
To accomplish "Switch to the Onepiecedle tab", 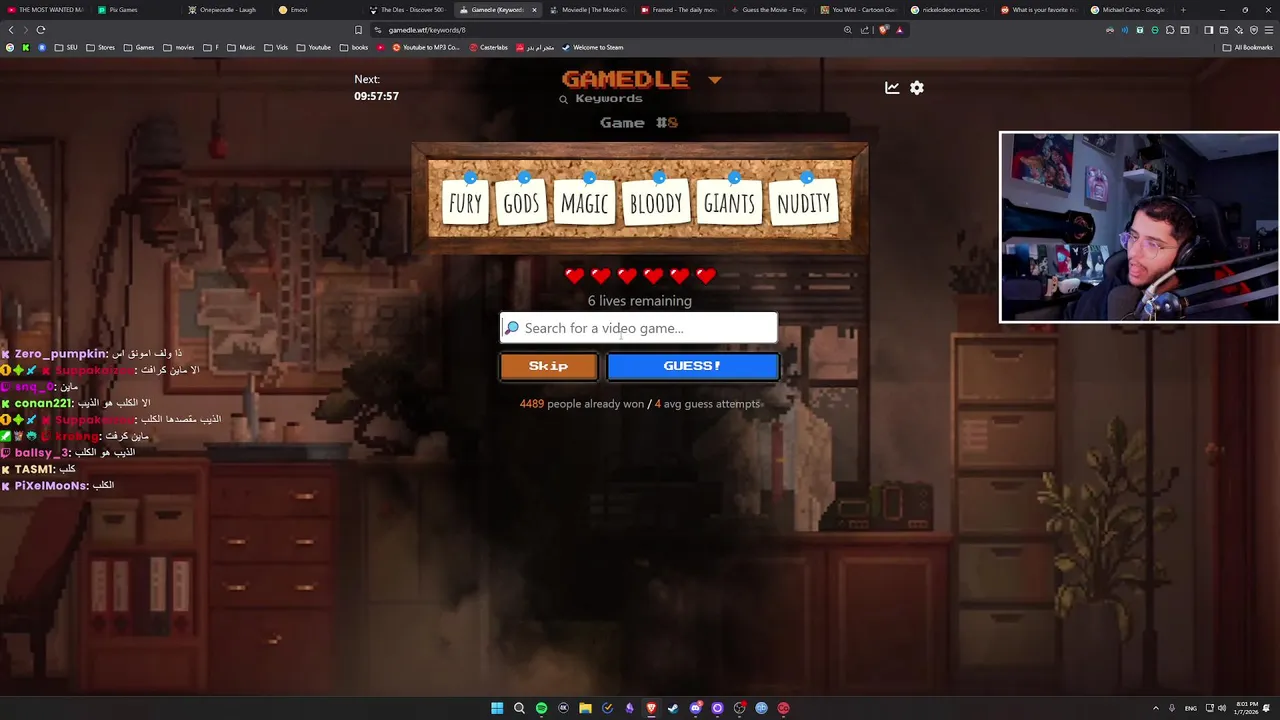I will (227, 10).
